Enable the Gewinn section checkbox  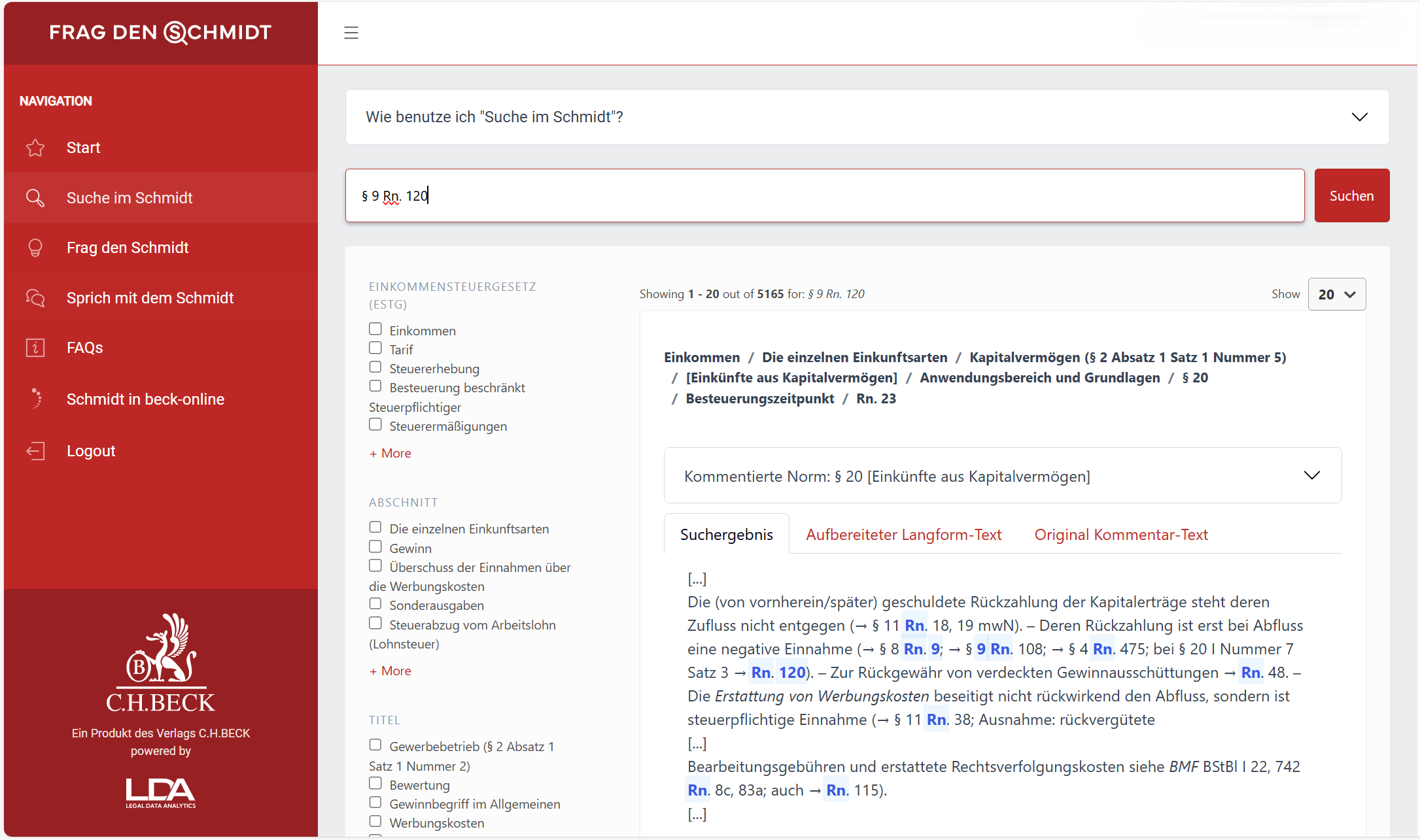point(375,546)
